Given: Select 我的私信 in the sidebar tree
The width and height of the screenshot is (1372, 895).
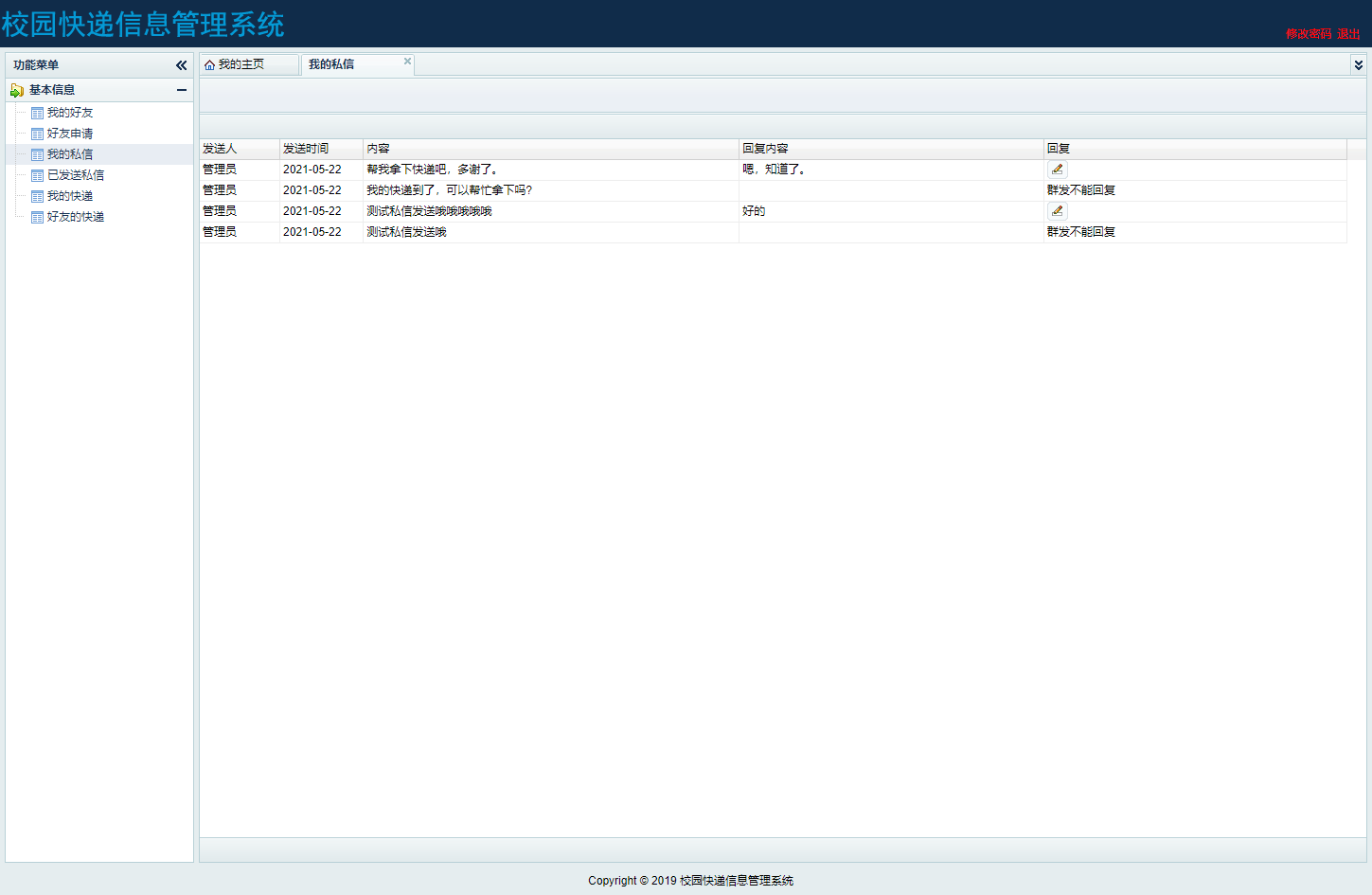Looking at the screenshot, I should pos(70,154).
